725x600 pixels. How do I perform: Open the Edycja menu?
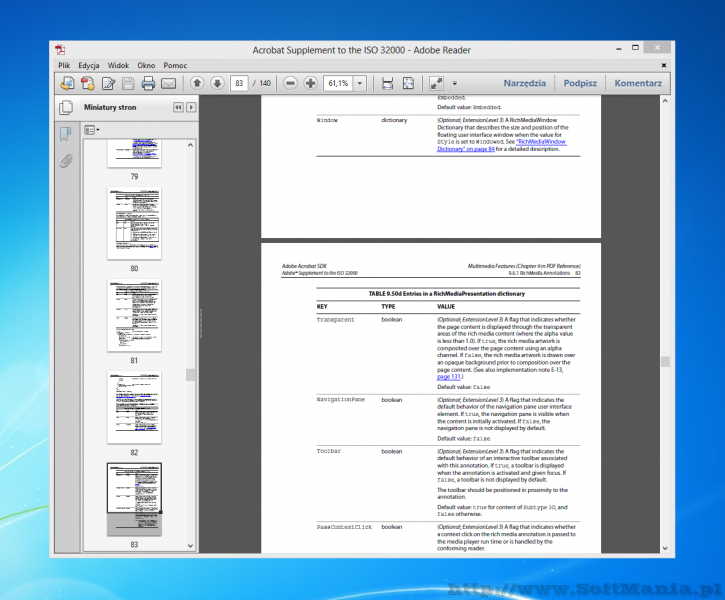coord(89,65)
